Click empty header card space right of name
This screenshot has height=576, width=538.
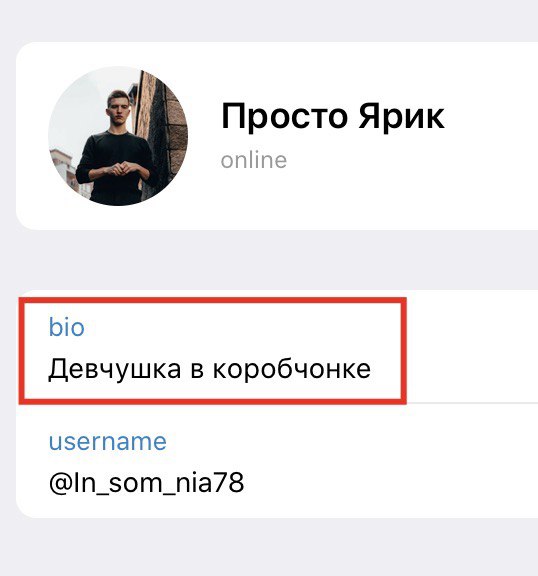tap(491, 136)
